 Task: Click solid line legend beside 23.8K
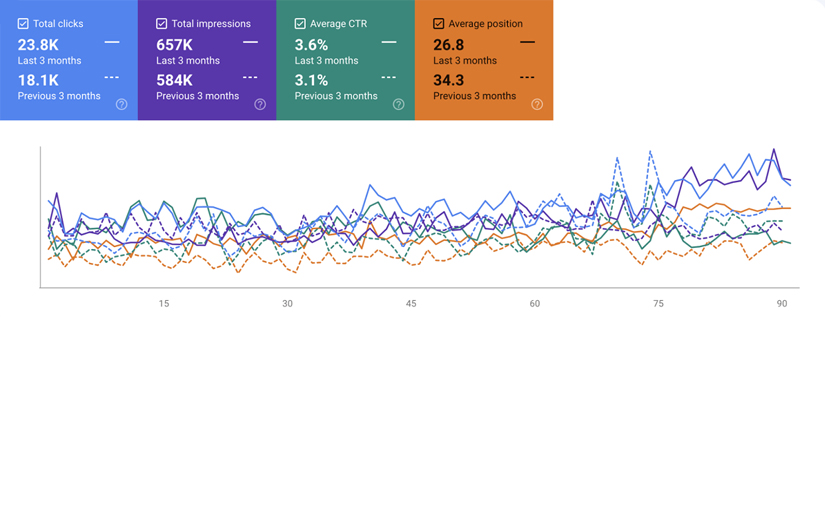111,43
